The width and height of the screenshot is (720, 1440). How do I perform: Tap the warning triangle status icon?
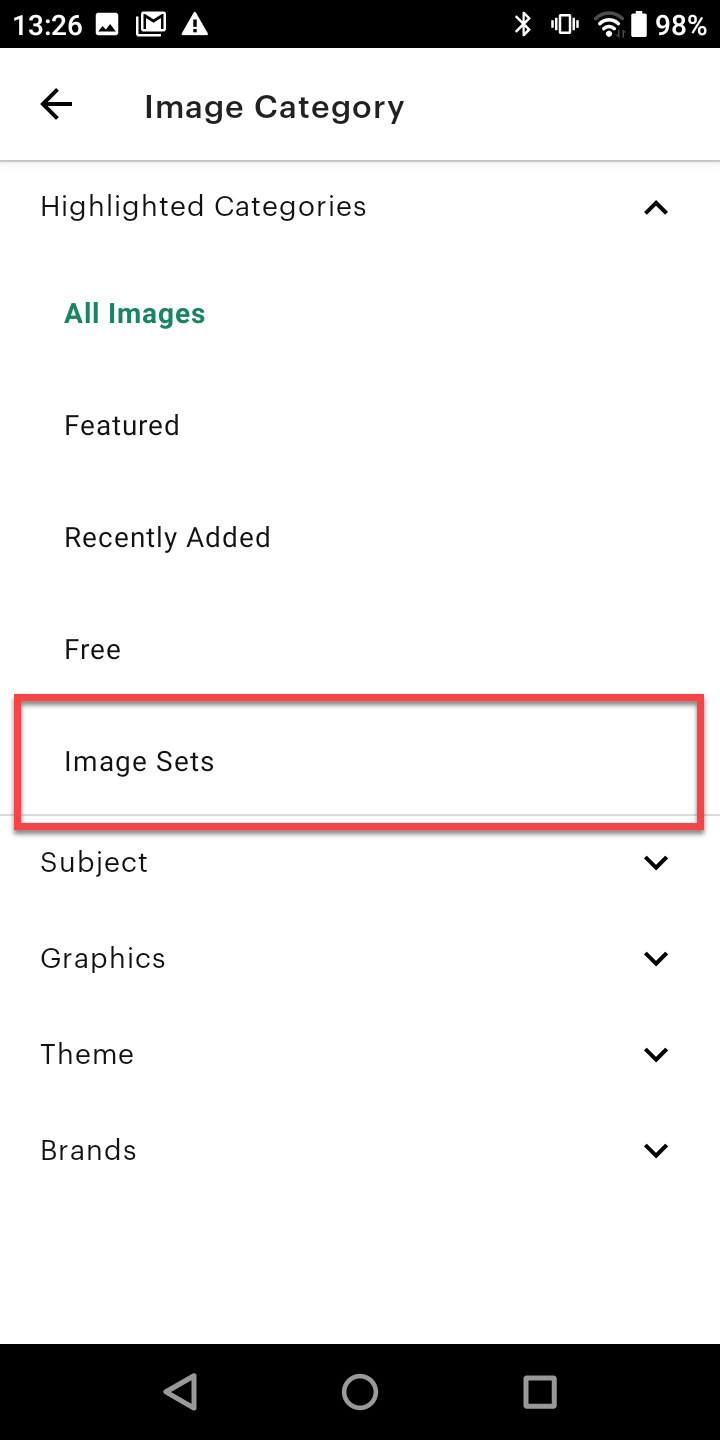195,25
